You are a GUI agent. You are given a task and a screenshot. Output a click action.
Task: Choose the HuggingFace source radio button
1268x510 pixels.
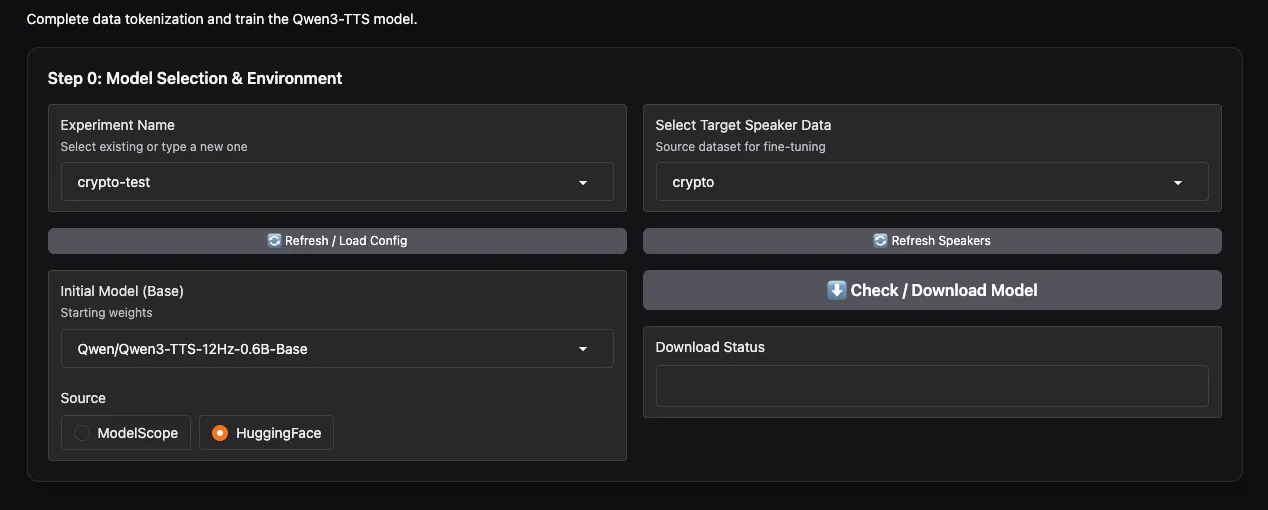pyautogui.click(x=220, y=433)
